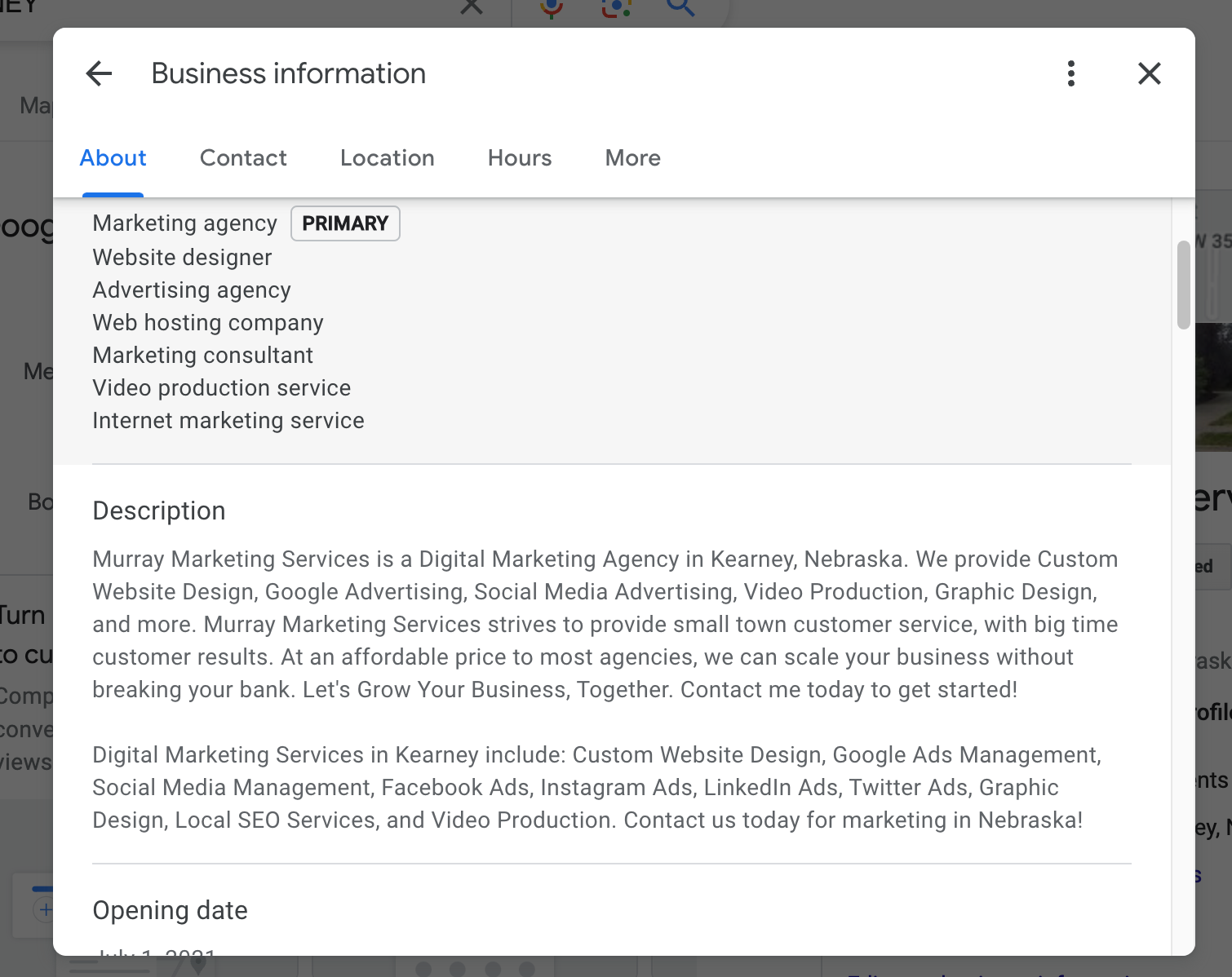The width and height of the screenshot is (1232, 977).
Task: Switch to the Hours tab
Action: (520, 158)
